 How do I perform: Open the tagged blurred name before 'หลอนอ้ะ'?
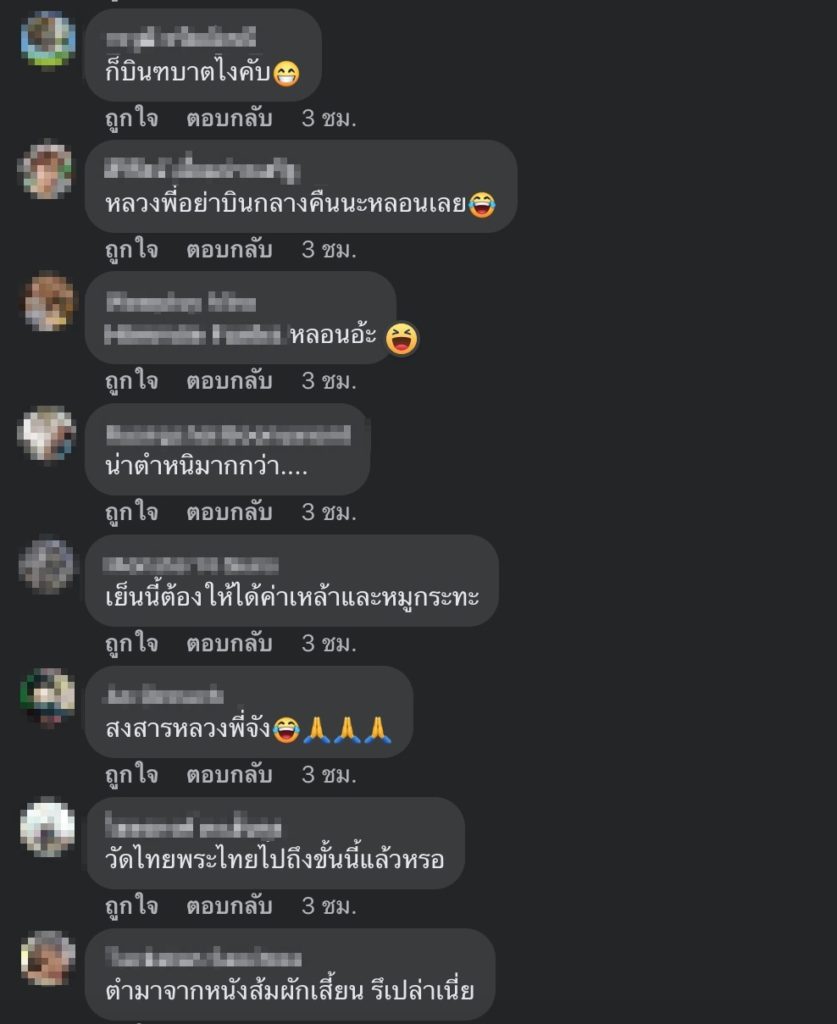pos(195,335)
